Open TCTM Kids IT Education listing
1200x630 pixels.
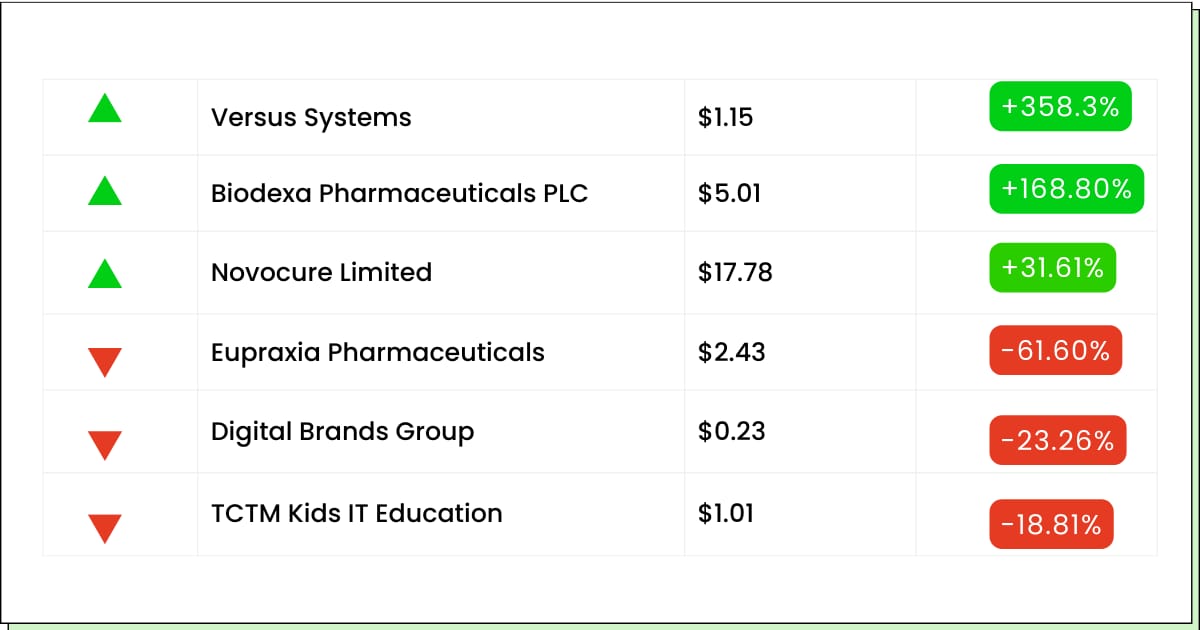tap(356, 513)
